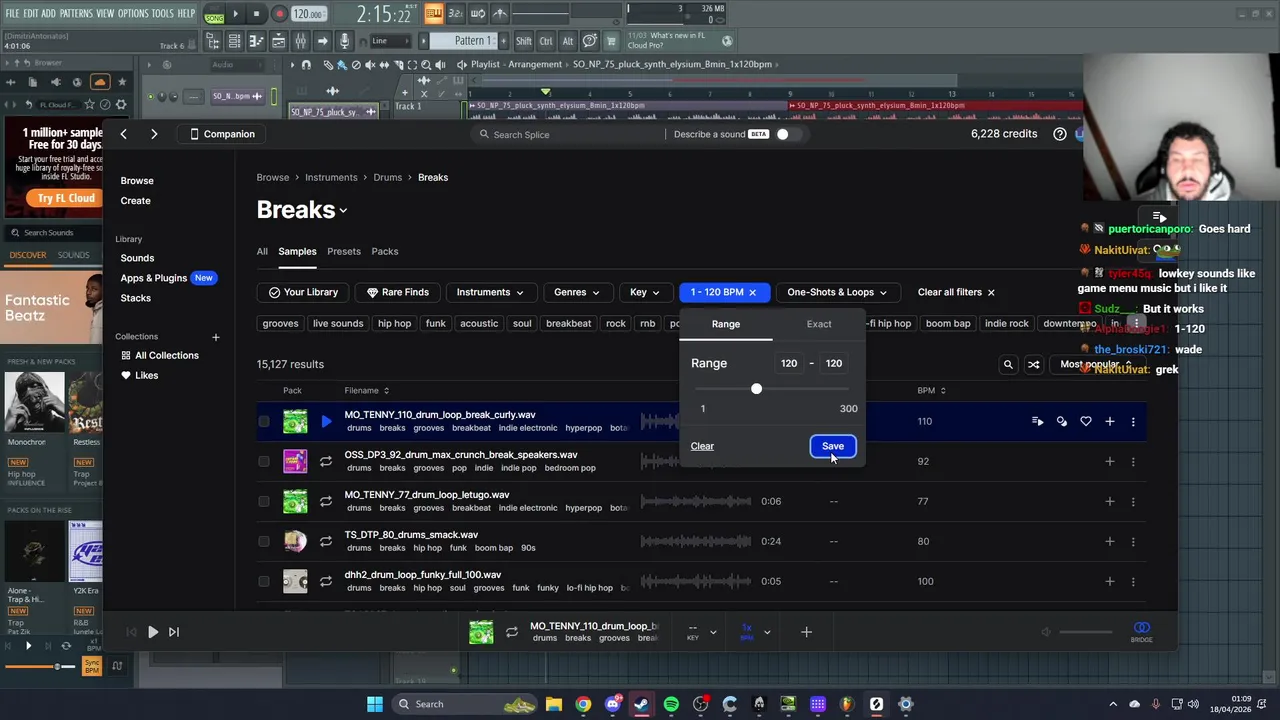Clear the BPM range in popup
The image size is (1280, 720).
[702, 446]
